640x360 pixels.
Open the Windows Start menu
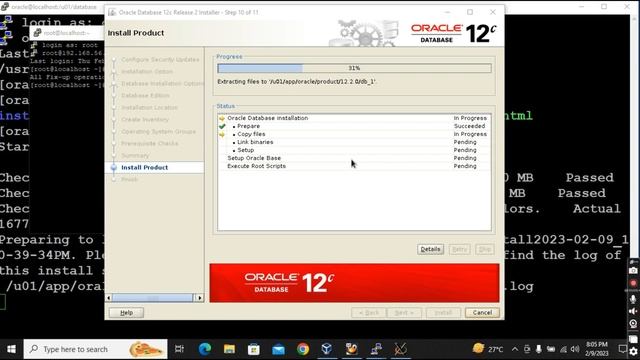coord(11,349)
